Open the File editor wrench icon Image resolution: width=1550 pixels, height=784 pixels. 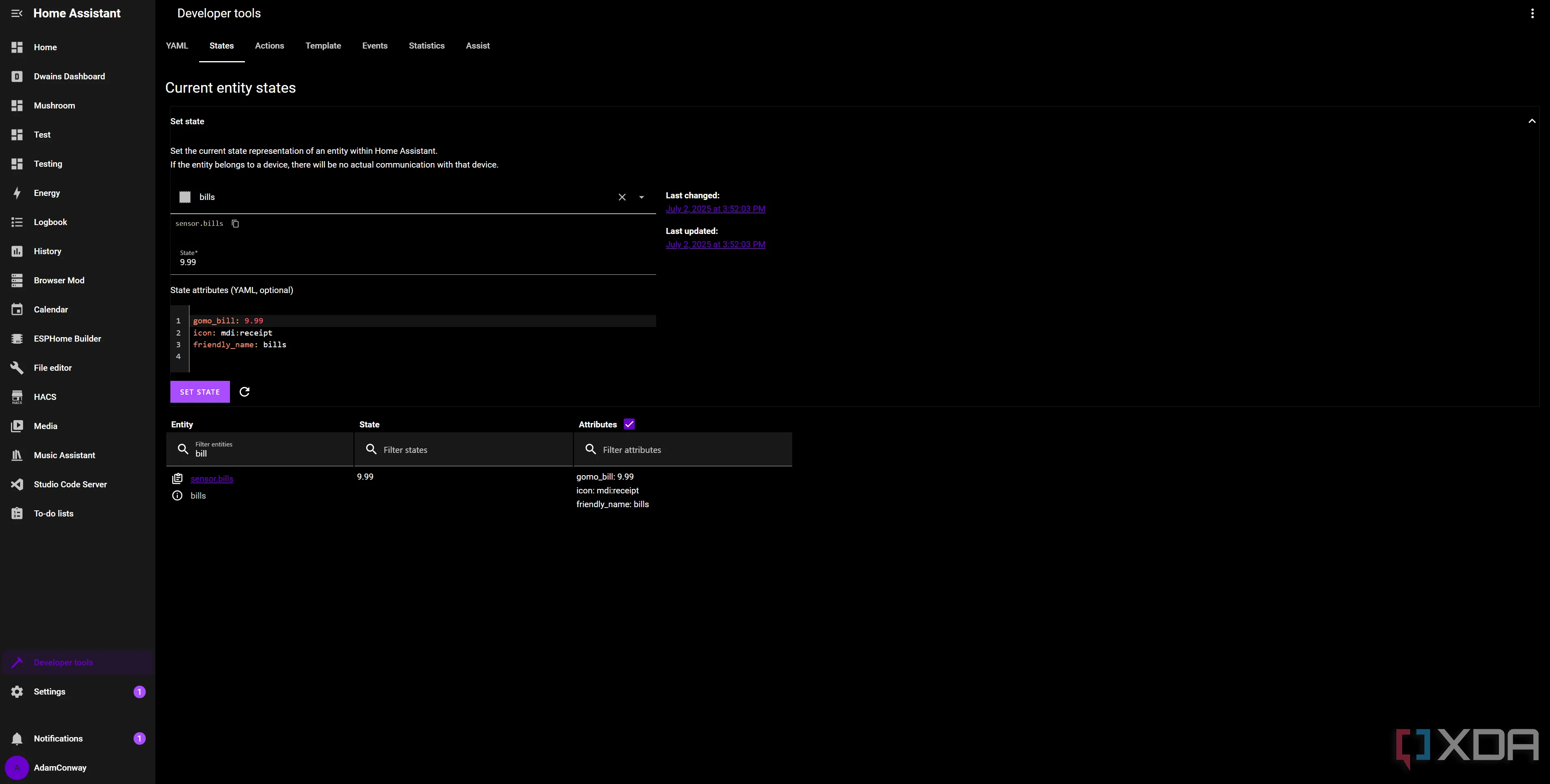(17, 368)
